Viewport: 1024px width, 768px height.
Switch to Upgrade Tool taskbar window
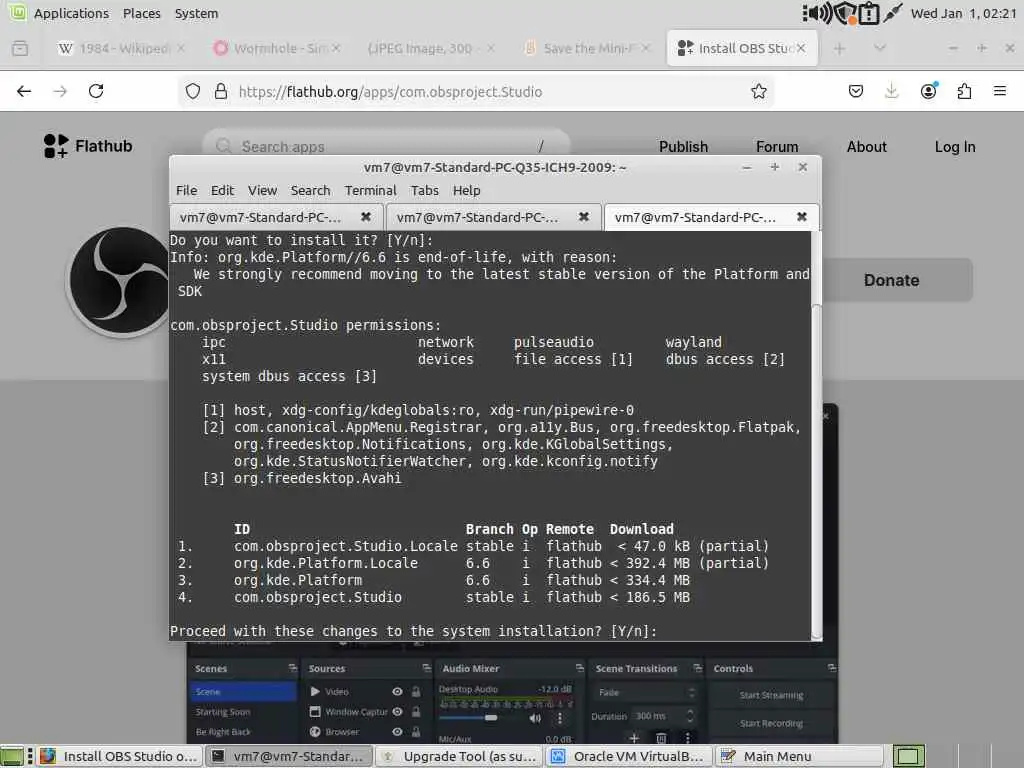[460, 756]
